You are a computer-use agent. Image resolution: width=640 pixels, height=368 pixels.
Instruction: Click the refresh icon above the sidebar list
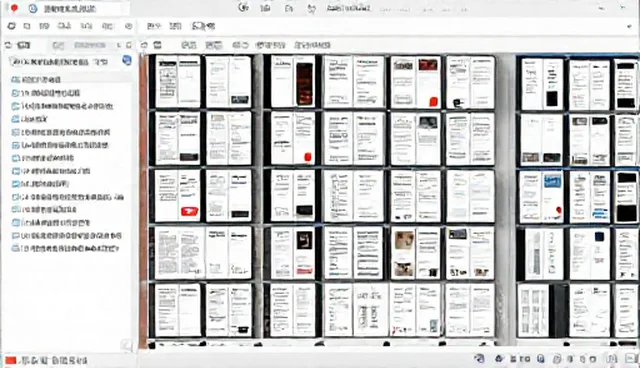click(x=8, y=45)
